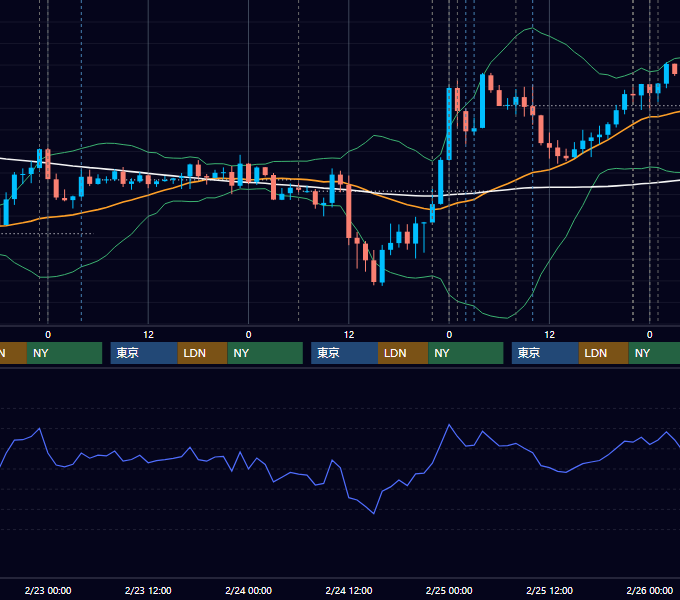Select the LDN session block on 2/25
This screenshot has width=680, height=600.
tap(604, 353)
